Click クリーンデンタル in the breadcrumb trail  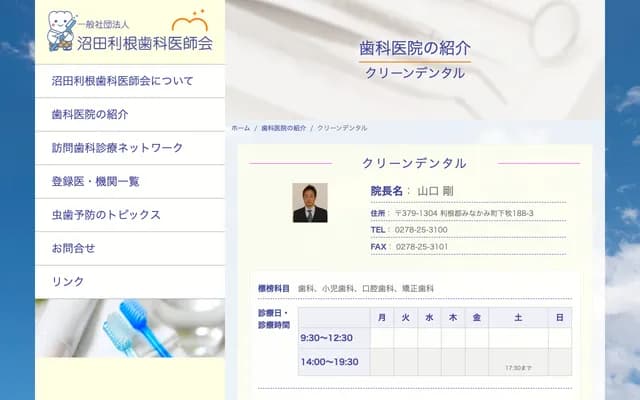pyautogui.click(x=342, y=129)
